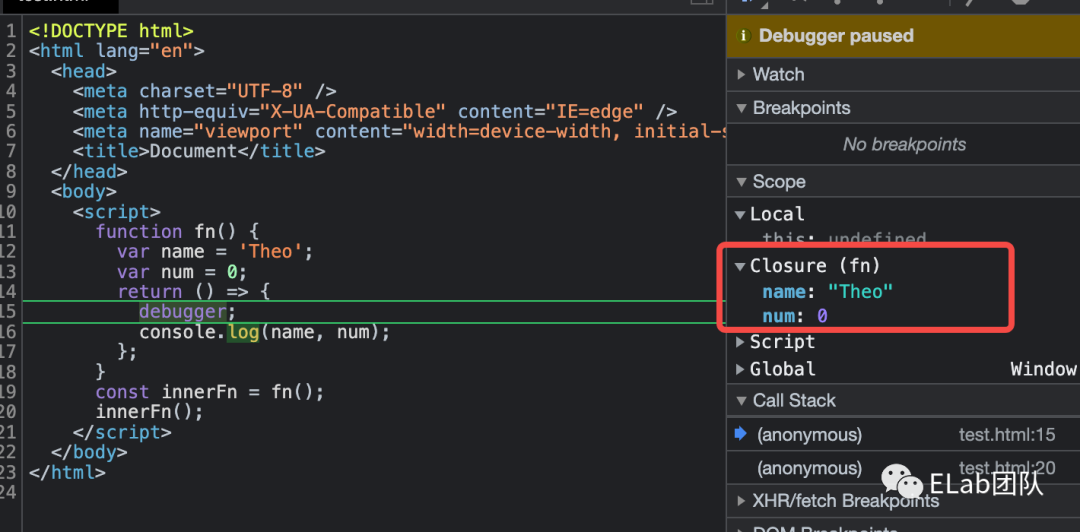Click the "var num = 0;" code line
1080x532 pixels.
182,272
